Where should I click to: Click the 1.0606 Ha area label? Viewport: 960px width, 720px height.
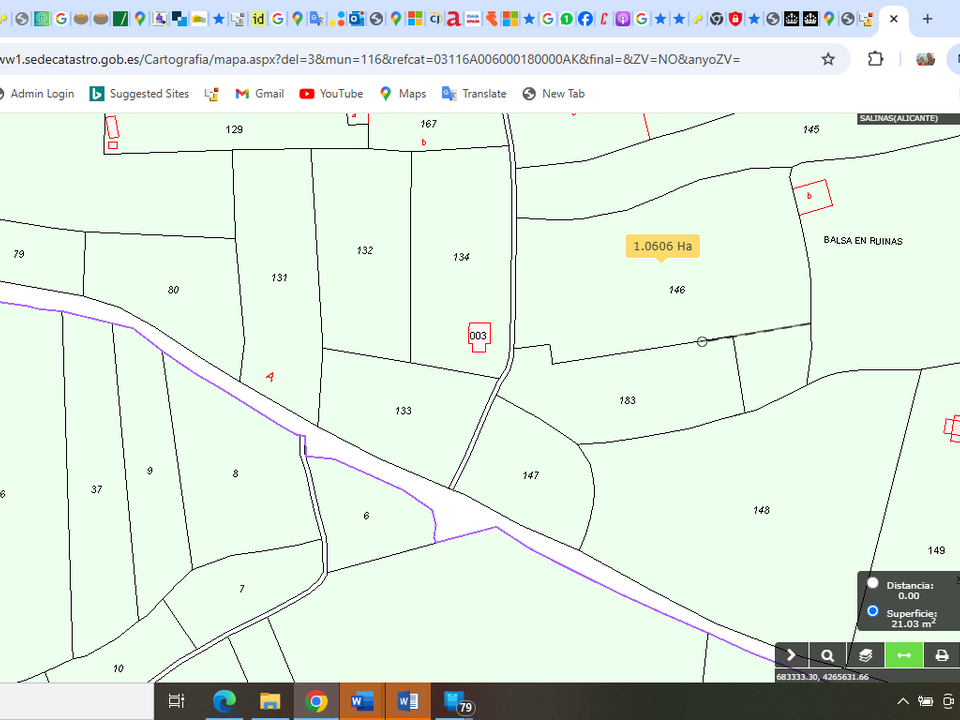662,246
